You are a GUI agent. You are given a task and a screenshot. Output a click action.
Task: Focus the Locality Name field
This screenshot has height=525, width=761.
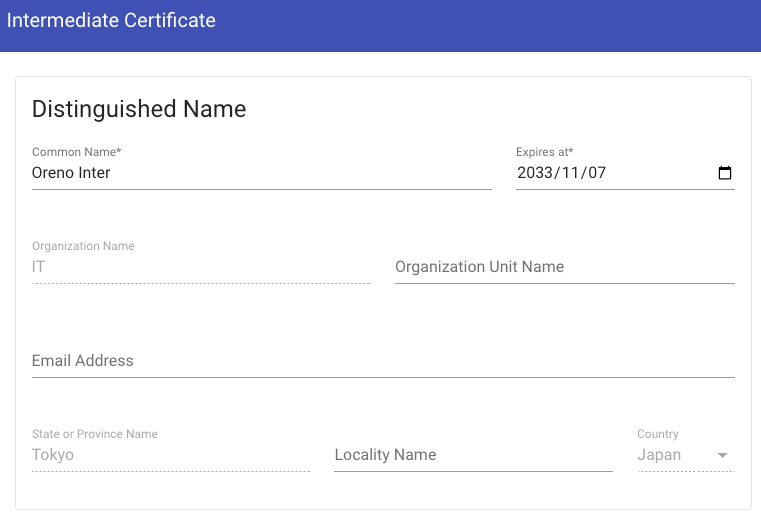(x=473, y=455)
